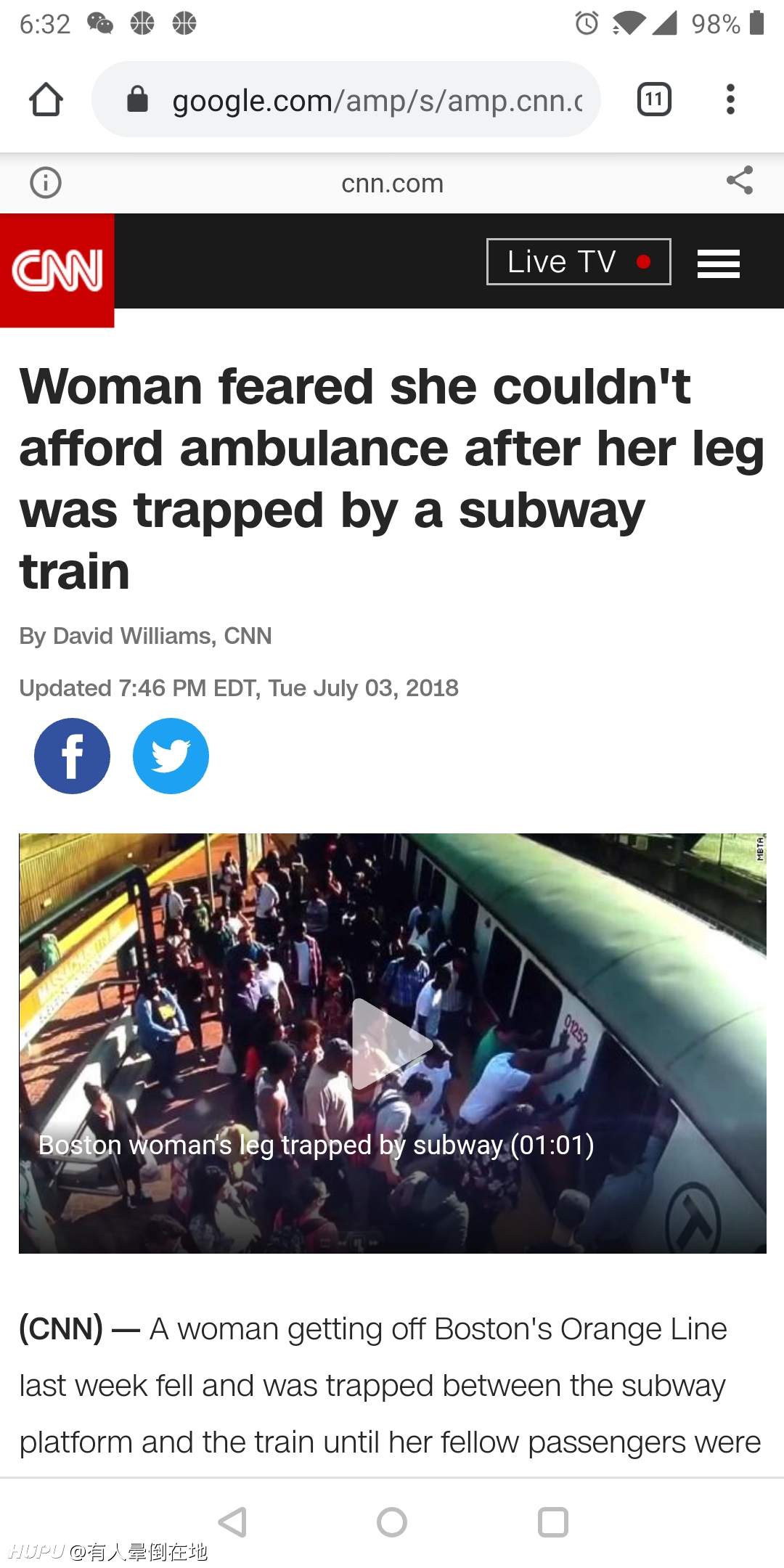Tap the Android home circle button
Screen dimensions: 784x1568
pyautogui.click(x=392, y=1522)
